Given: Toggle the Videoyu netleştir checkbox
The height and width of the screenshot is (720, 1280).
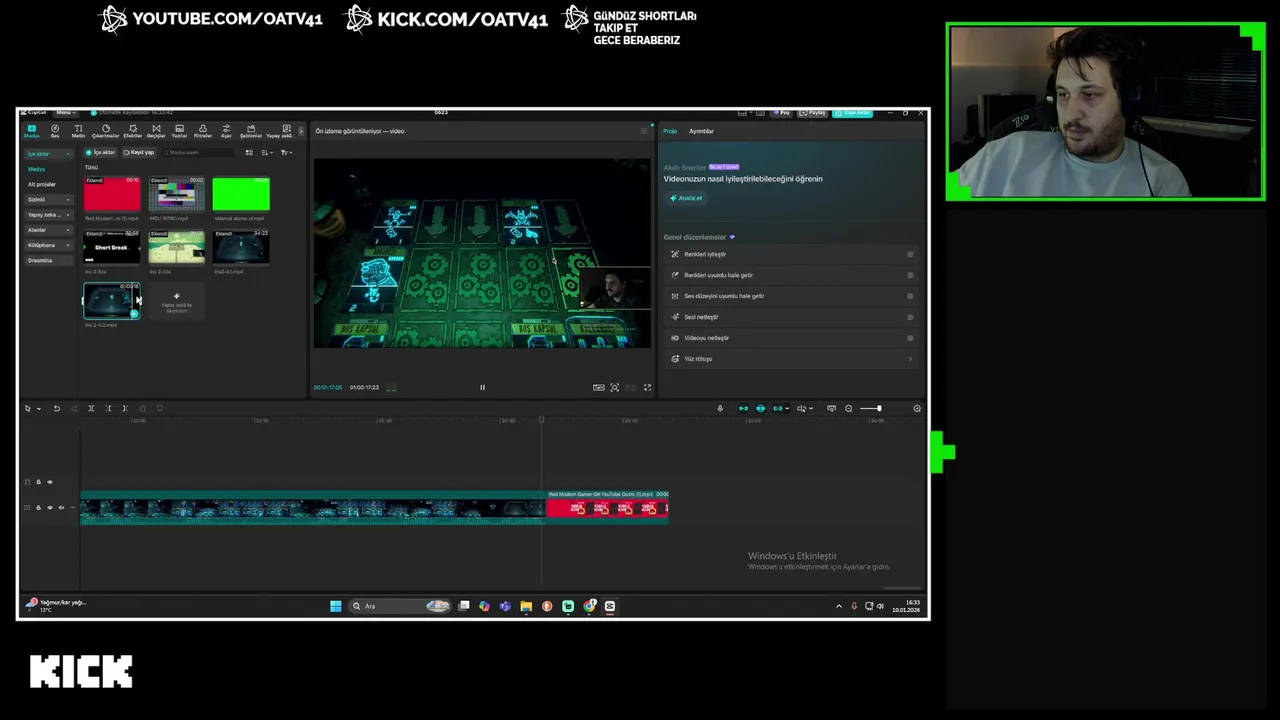Looking at the screenshot, I should (910, 338).
